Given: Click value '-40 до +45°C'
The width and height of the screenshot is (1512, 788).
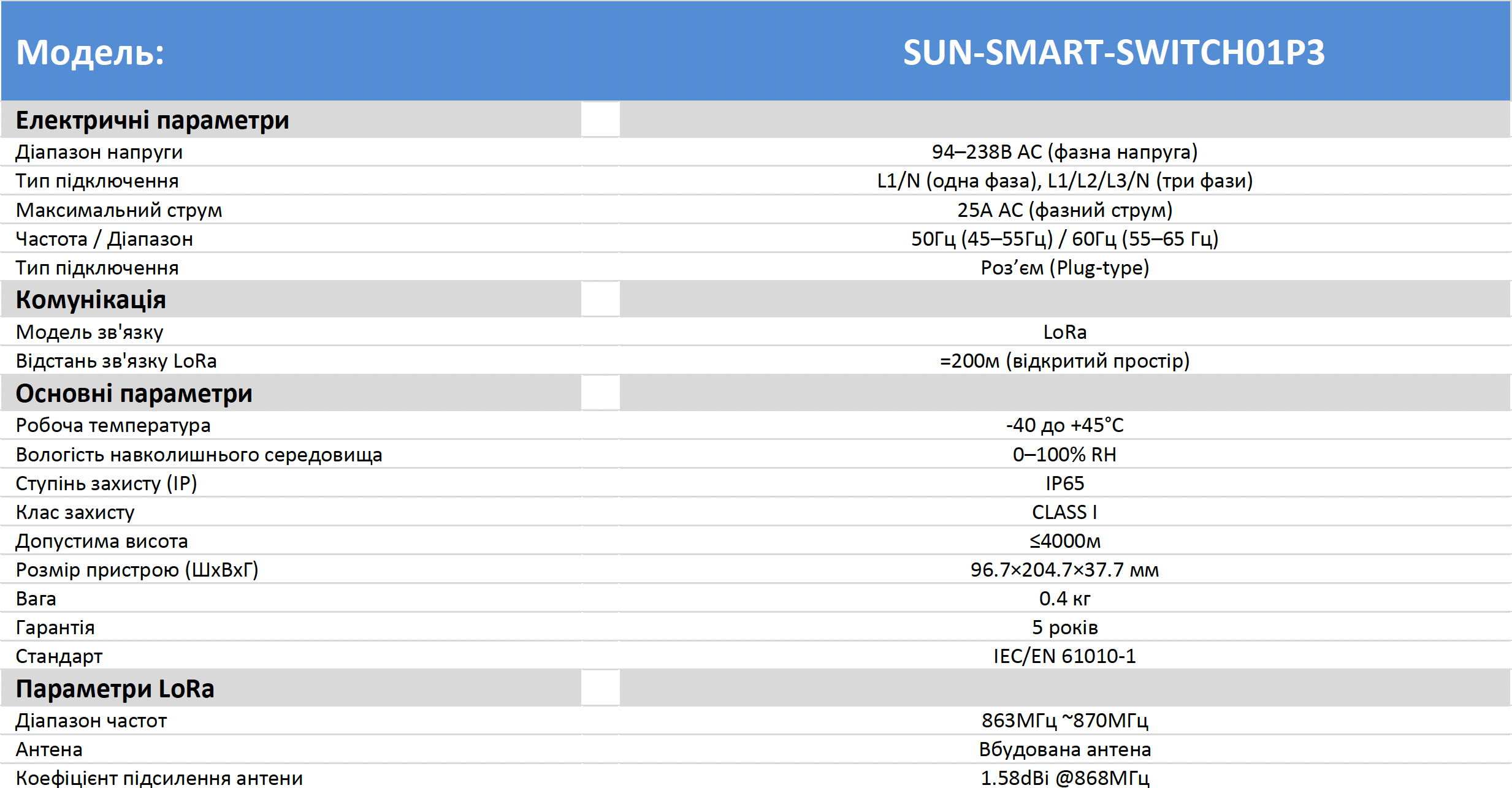Looking at the screenshot, I should [1064, 425].
